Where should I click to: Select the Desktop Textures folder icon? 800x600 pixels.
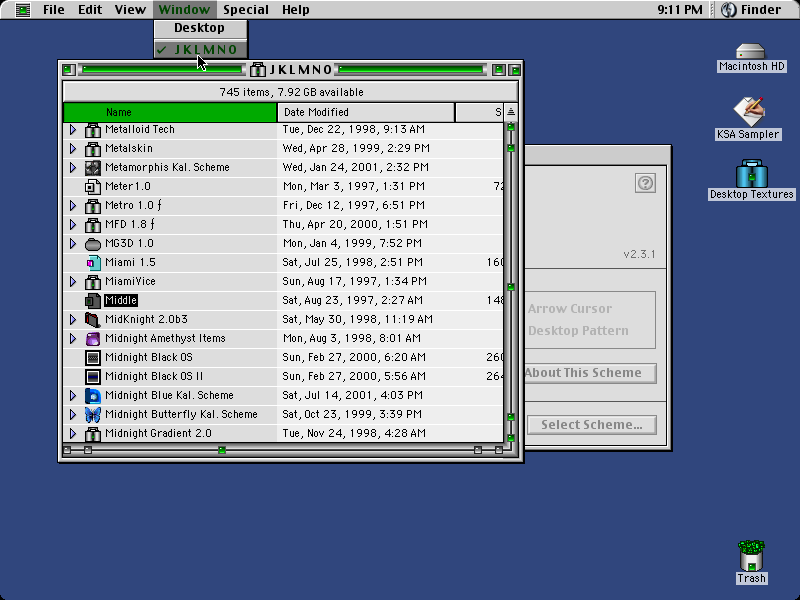pyautogui.click(x=752, y=173)
